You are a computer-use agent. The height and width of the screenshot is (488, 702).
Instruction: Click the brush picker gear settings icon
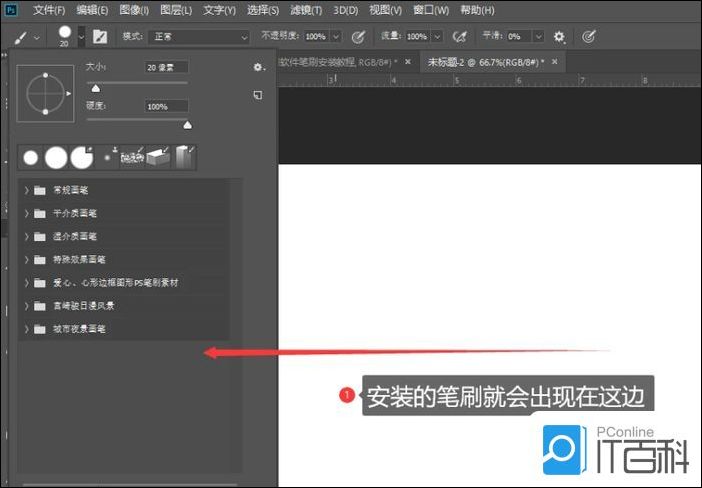point(258,67)
